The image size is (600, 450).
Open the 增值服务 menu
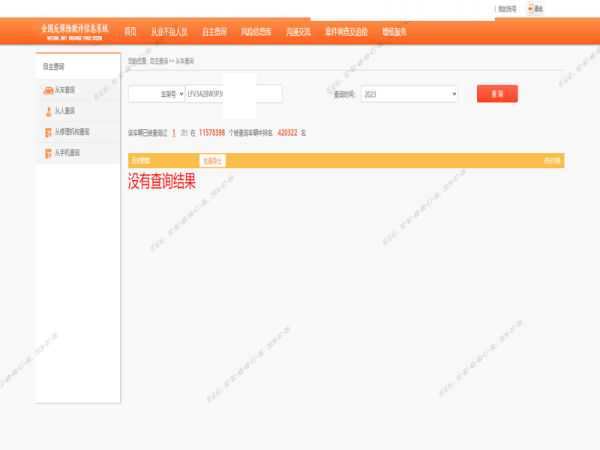tap(394, 32)
